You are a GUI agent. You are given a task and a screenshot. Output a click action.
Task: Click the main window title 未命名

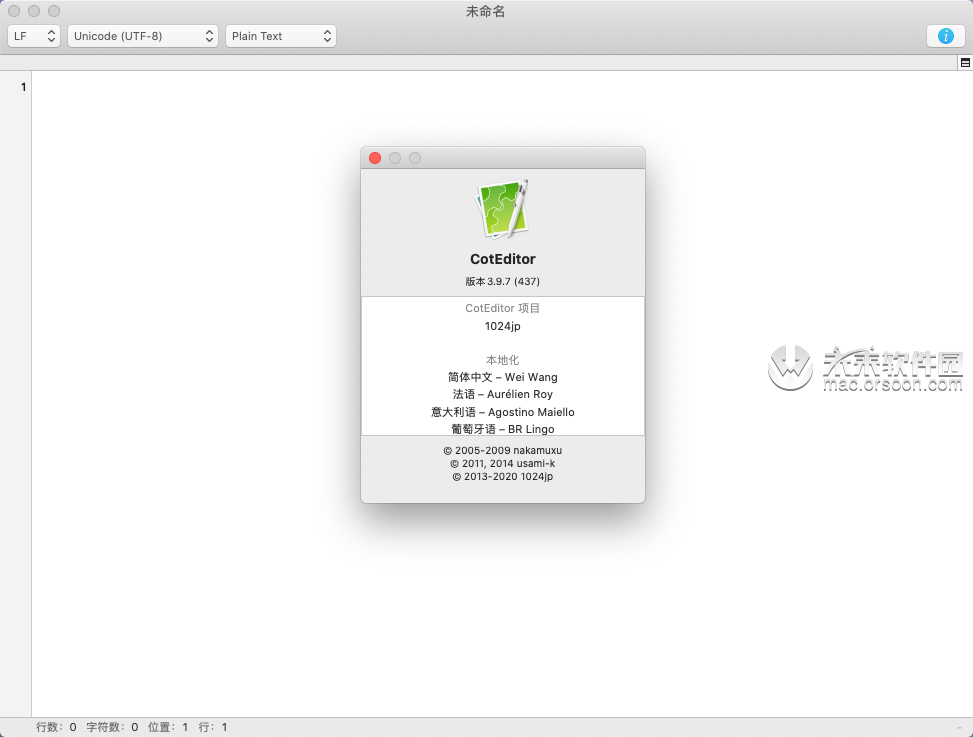coord(485,12)
